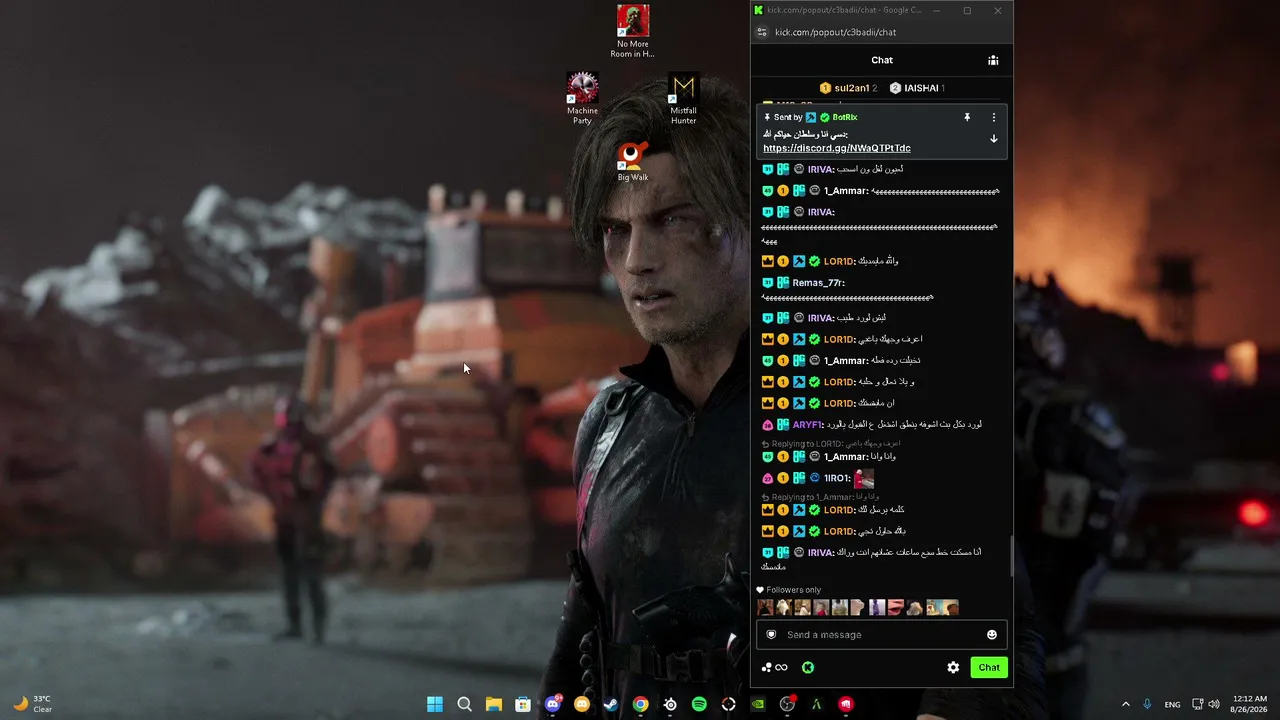Viewport: 1280px width, 720px height.
Task: Click the Followers only notice
Action: [x=788, y=590]
